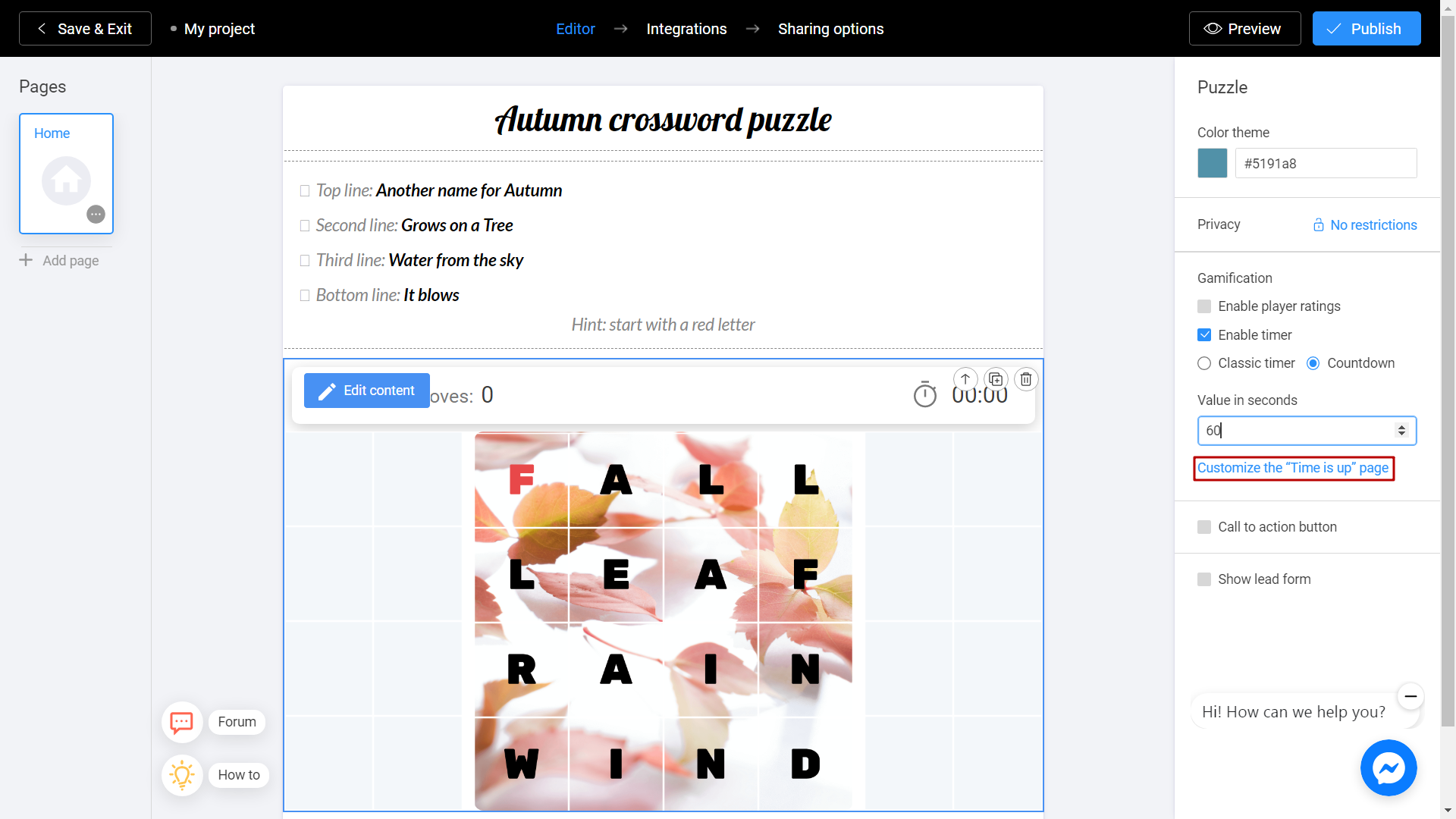Click the Edit content button
Viewport: 1456px width, 819px height.
click(366, 390)
